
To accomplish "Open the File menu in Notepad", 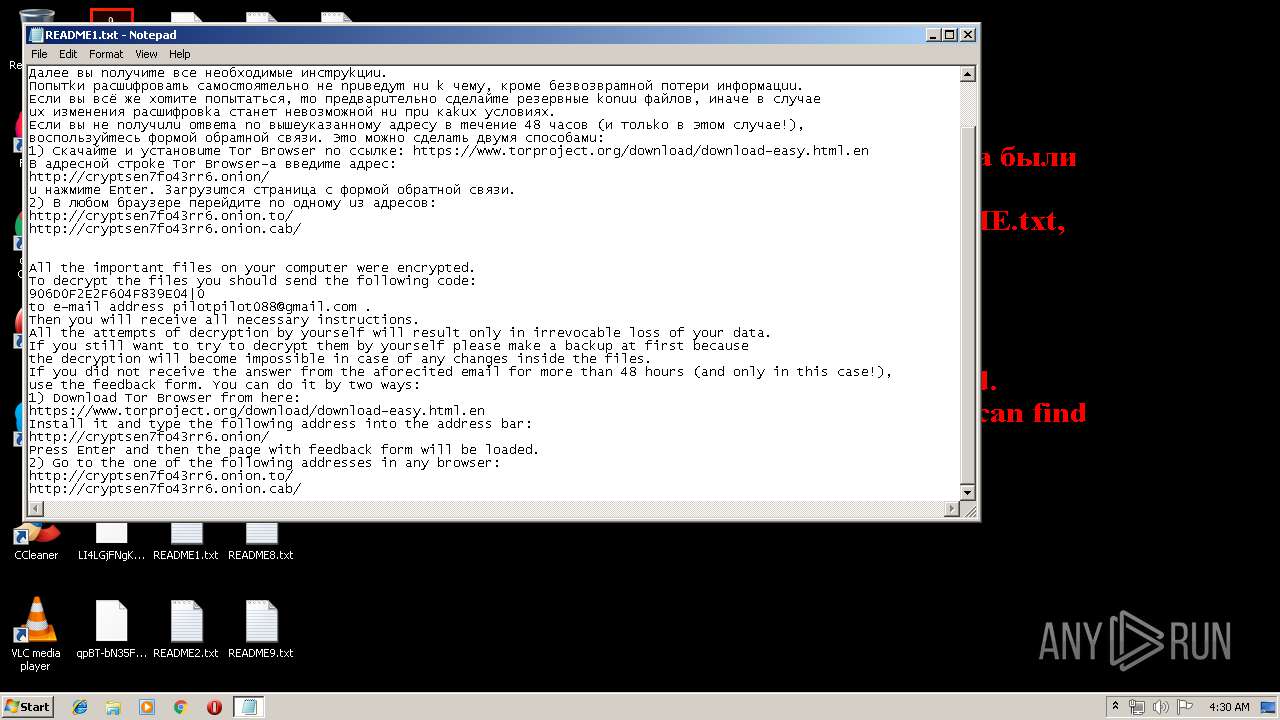I will [39, 54].
